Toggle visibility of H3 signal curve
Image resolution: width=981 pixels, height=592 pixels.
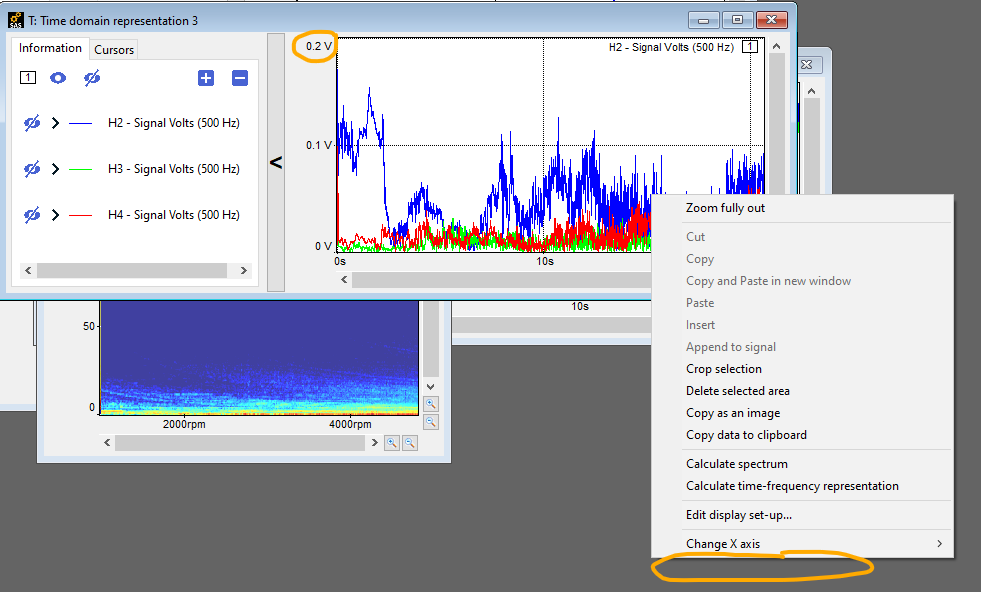32,169
